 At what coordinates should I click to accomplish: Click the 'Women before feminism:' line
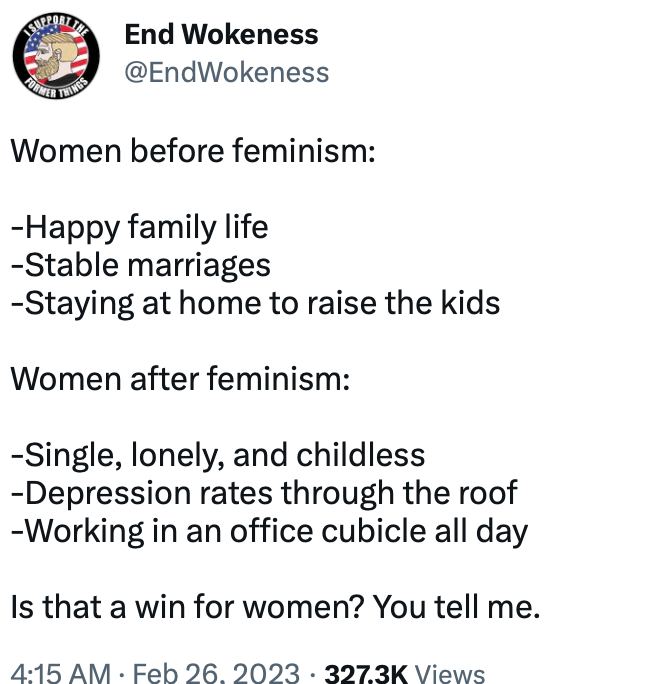pyautogui.click(x=193, y=150)
